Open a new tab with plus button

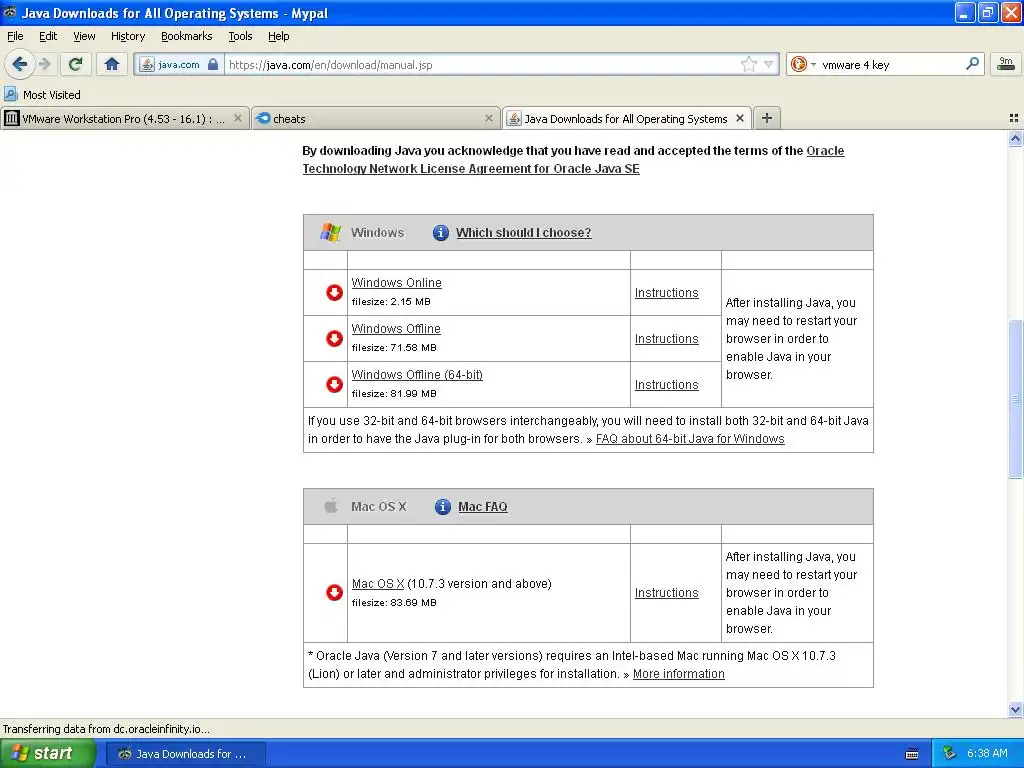(x=767, y=118)
